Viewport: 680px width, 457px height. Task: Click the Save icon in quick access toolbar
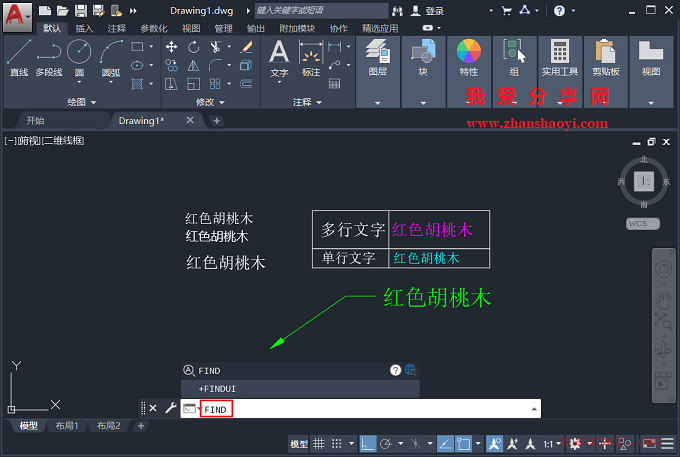[x=81, y=11]
